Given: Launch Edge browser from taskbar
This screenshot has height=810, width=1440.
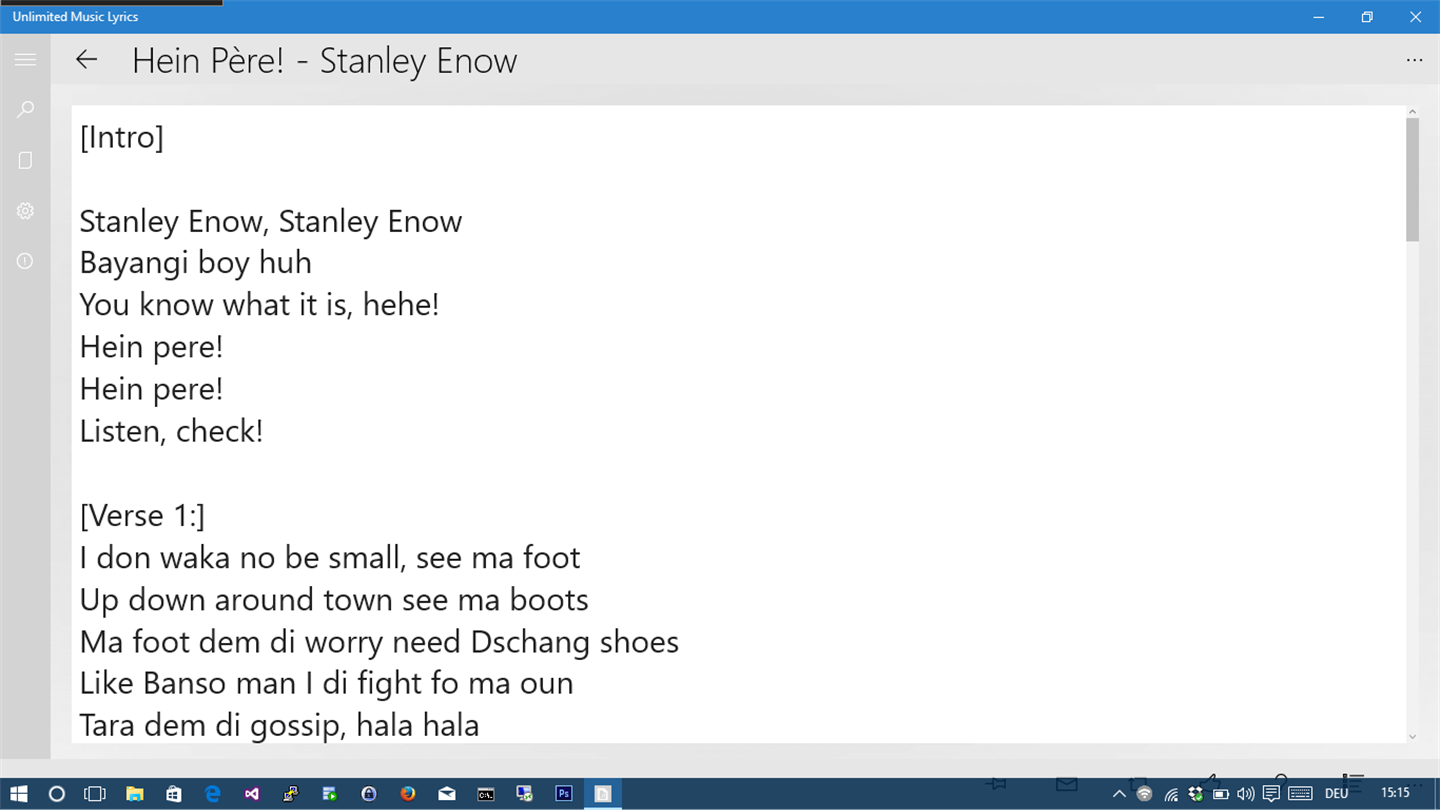Looking at the screenshot, I should click(212, 794).
